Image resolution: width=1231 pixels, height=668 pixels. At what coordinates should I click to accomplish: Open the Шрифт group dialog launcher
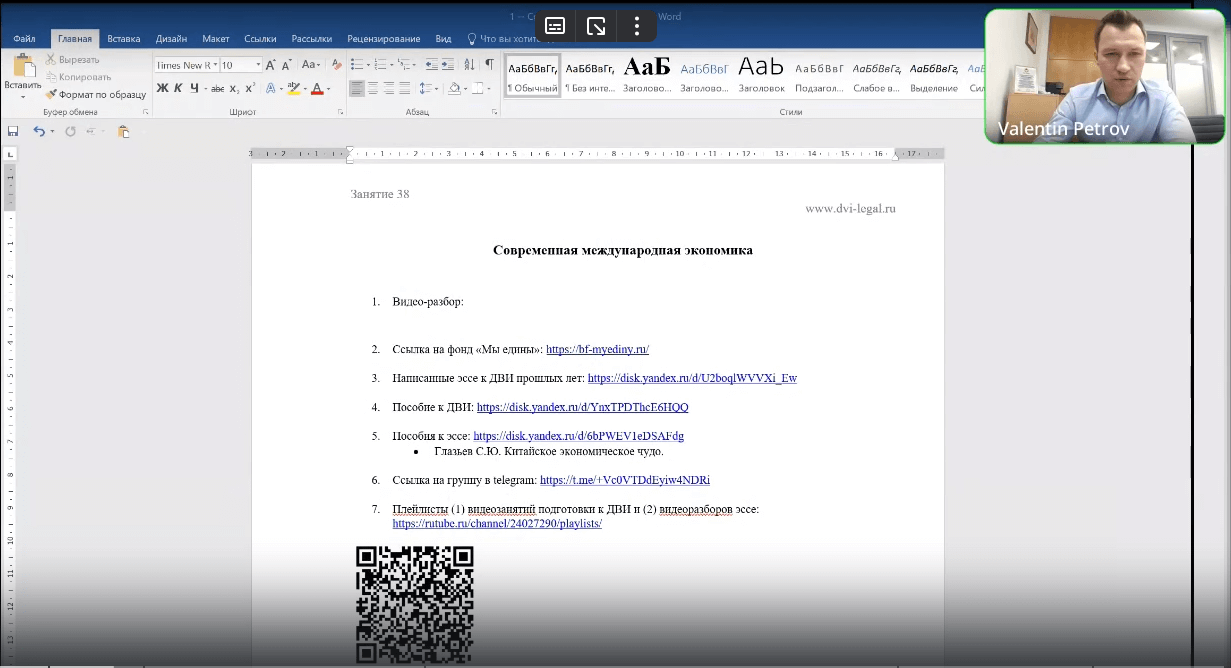tap(340, 113)
